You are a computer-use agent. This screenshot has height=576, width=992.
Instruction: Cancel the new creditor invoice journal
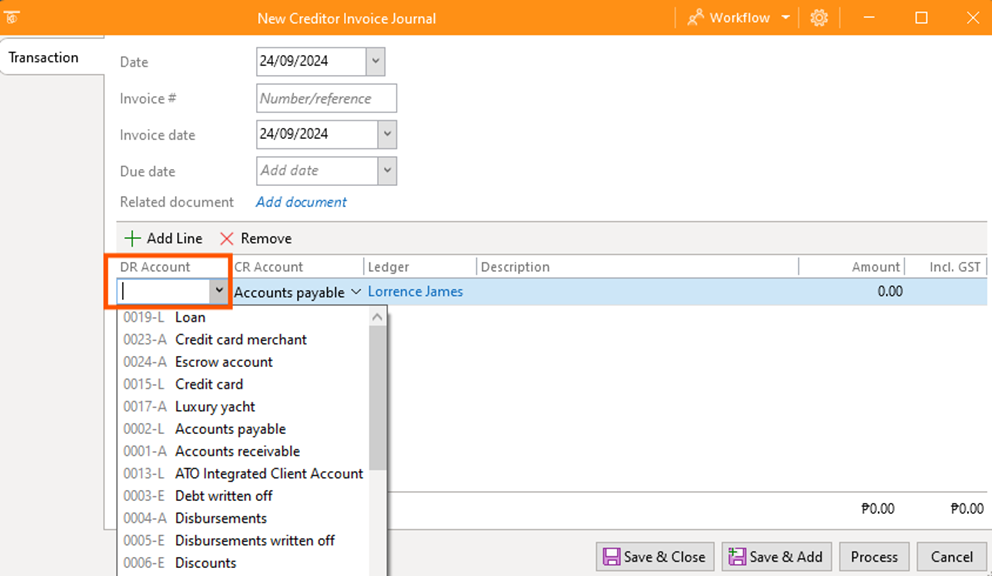pyautogui.click(x=951, y=557)
